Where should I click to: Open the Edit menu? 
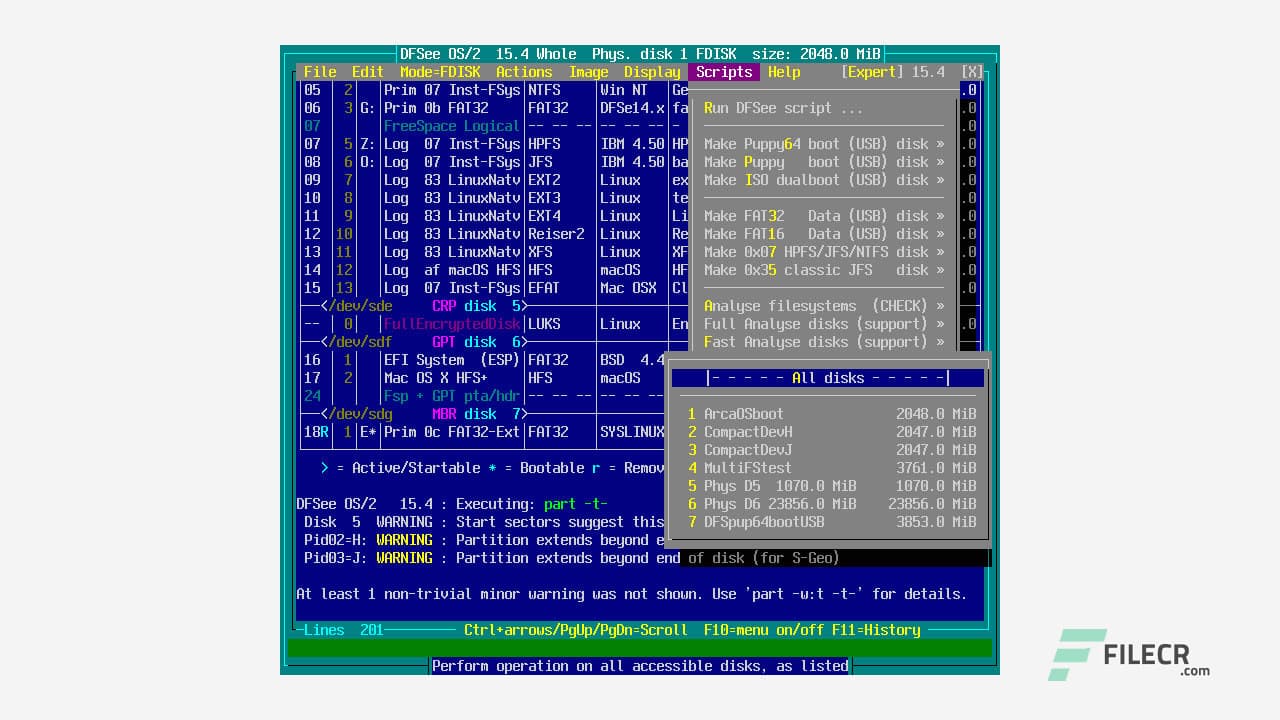point(367,71)
